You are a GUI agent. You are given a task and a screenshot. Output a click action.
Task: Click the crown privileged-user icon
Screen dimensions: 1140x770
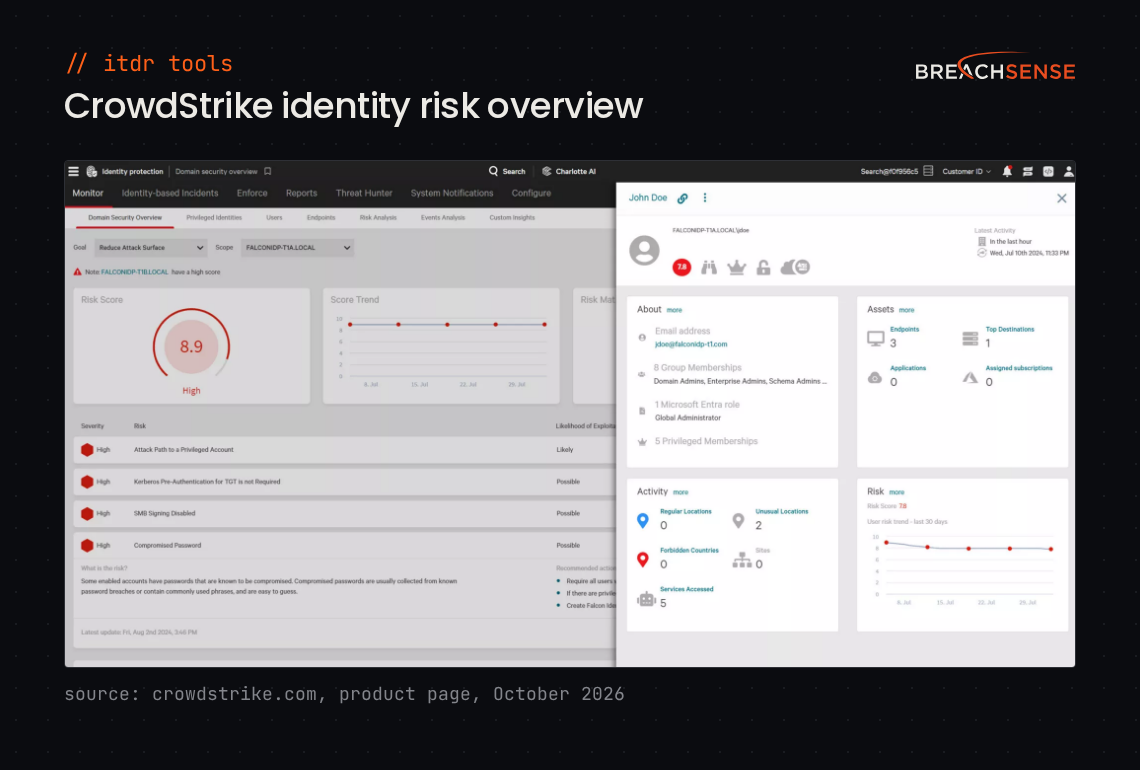click(736, 268)
